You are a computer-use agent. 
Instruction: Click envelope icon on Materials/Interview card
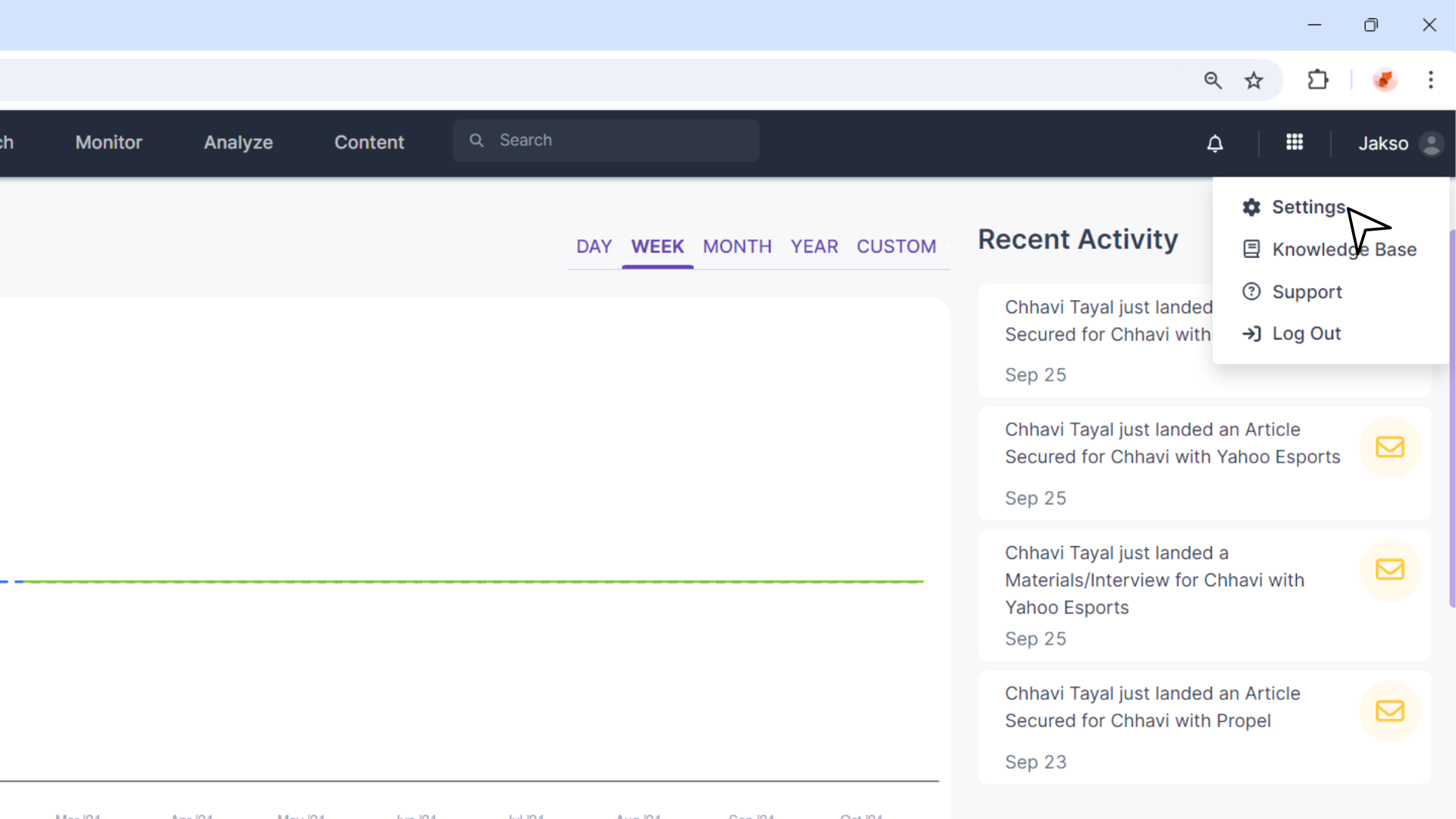1390,570
